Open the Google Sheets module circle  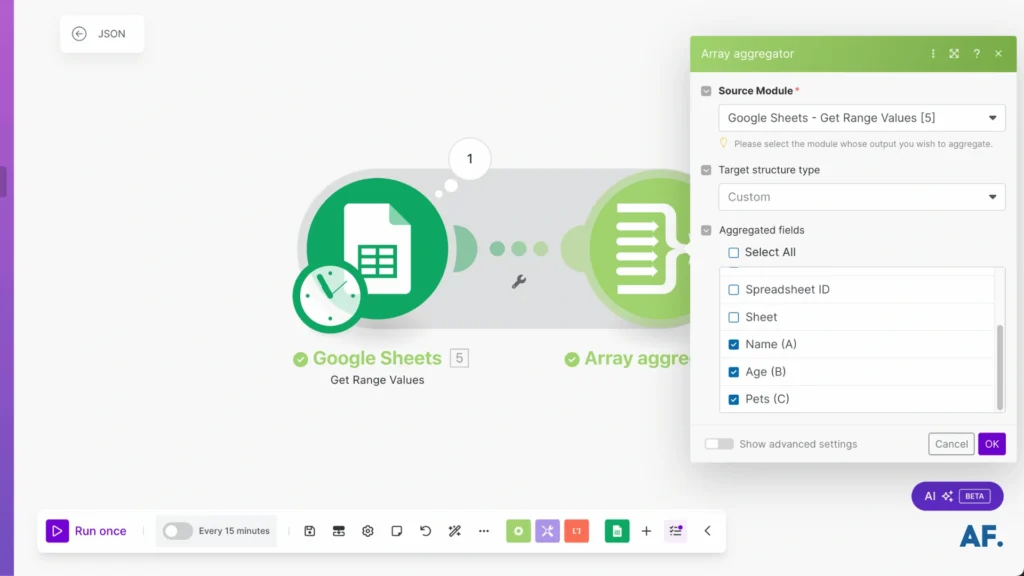click(x=377, y=248)
